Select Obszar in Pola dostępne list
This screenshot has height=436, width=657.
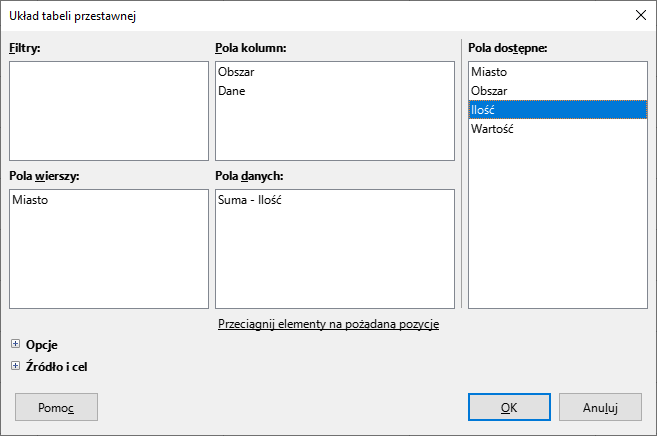(x=489, y=91)
